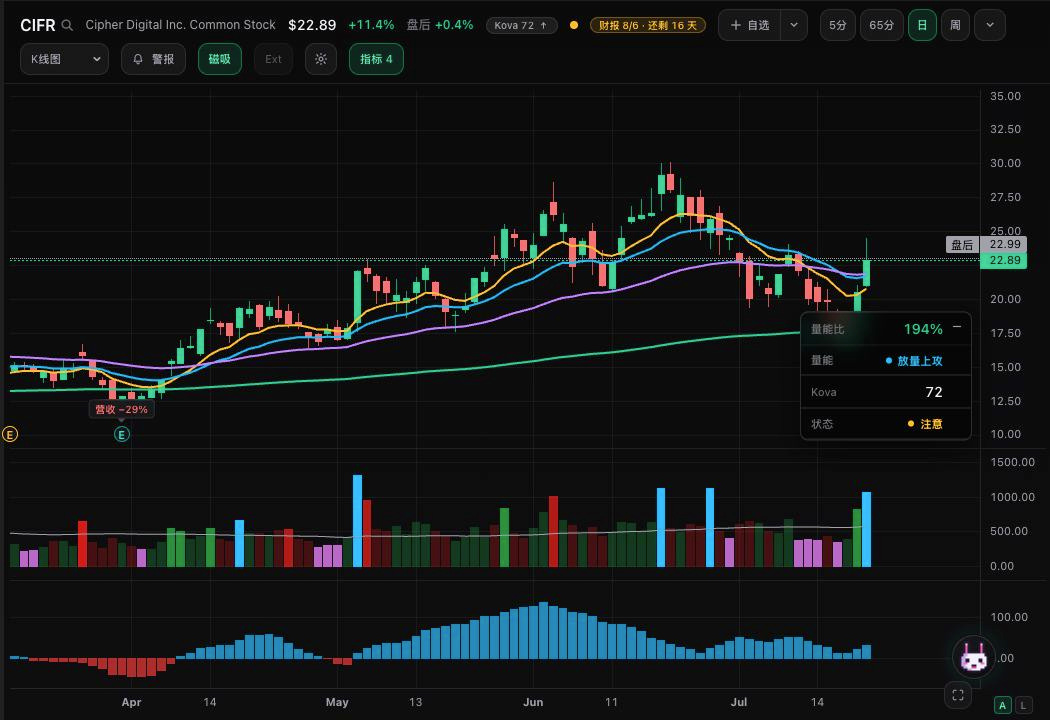The image size is (1050, 720).
Task: Click the yellow E earnings marker
Action: click(9, 435)
